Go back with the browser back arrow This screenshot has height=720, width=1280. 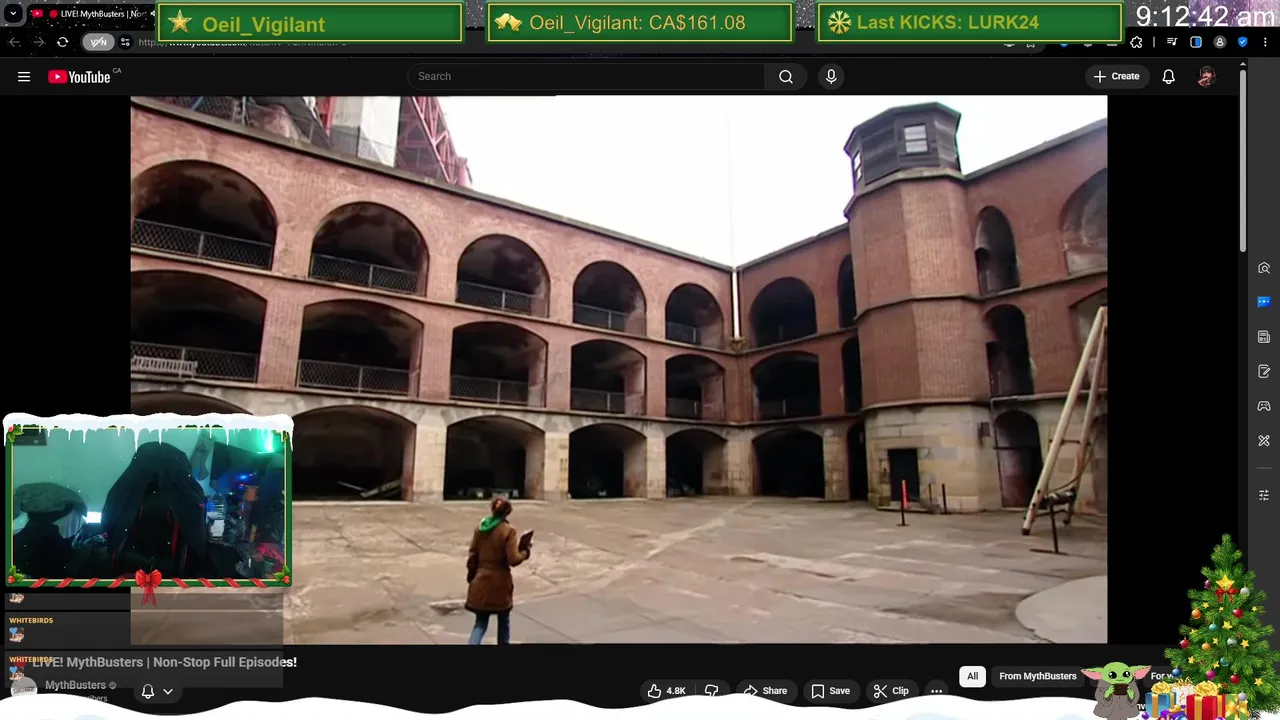pos(14,42)
